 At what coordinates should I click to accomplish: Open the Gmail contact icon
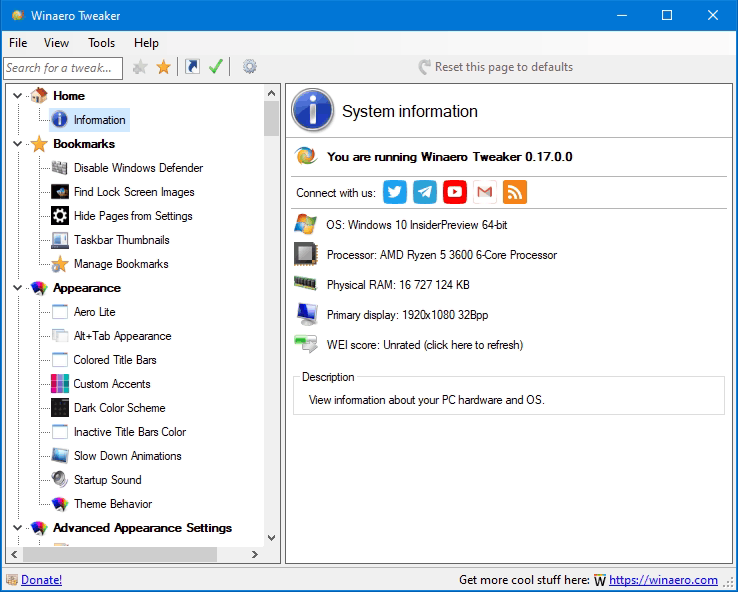pos(485,192)
